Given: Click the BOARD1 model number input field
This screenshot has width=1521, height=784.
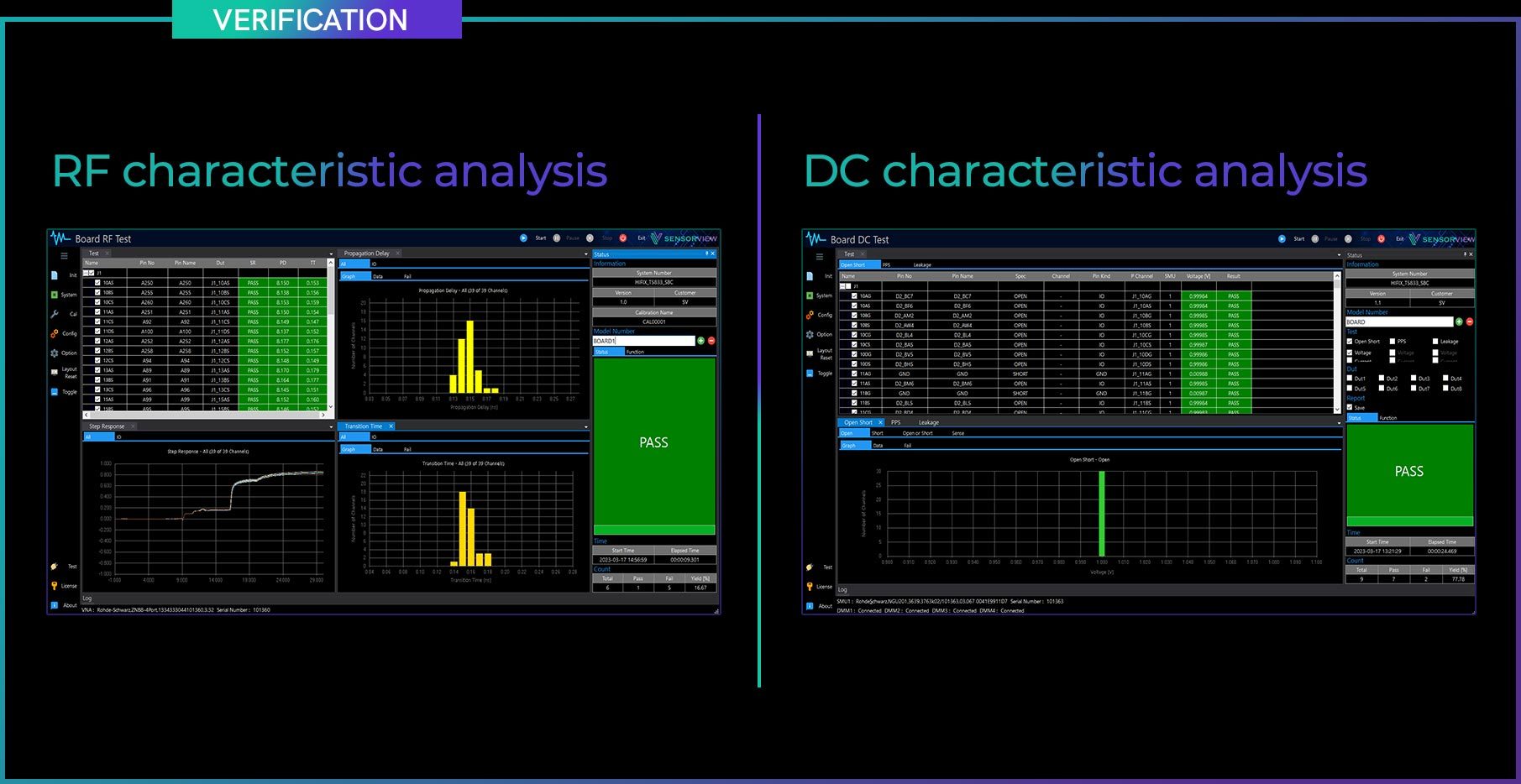Looking at the screenshot, I should (644, 341).
